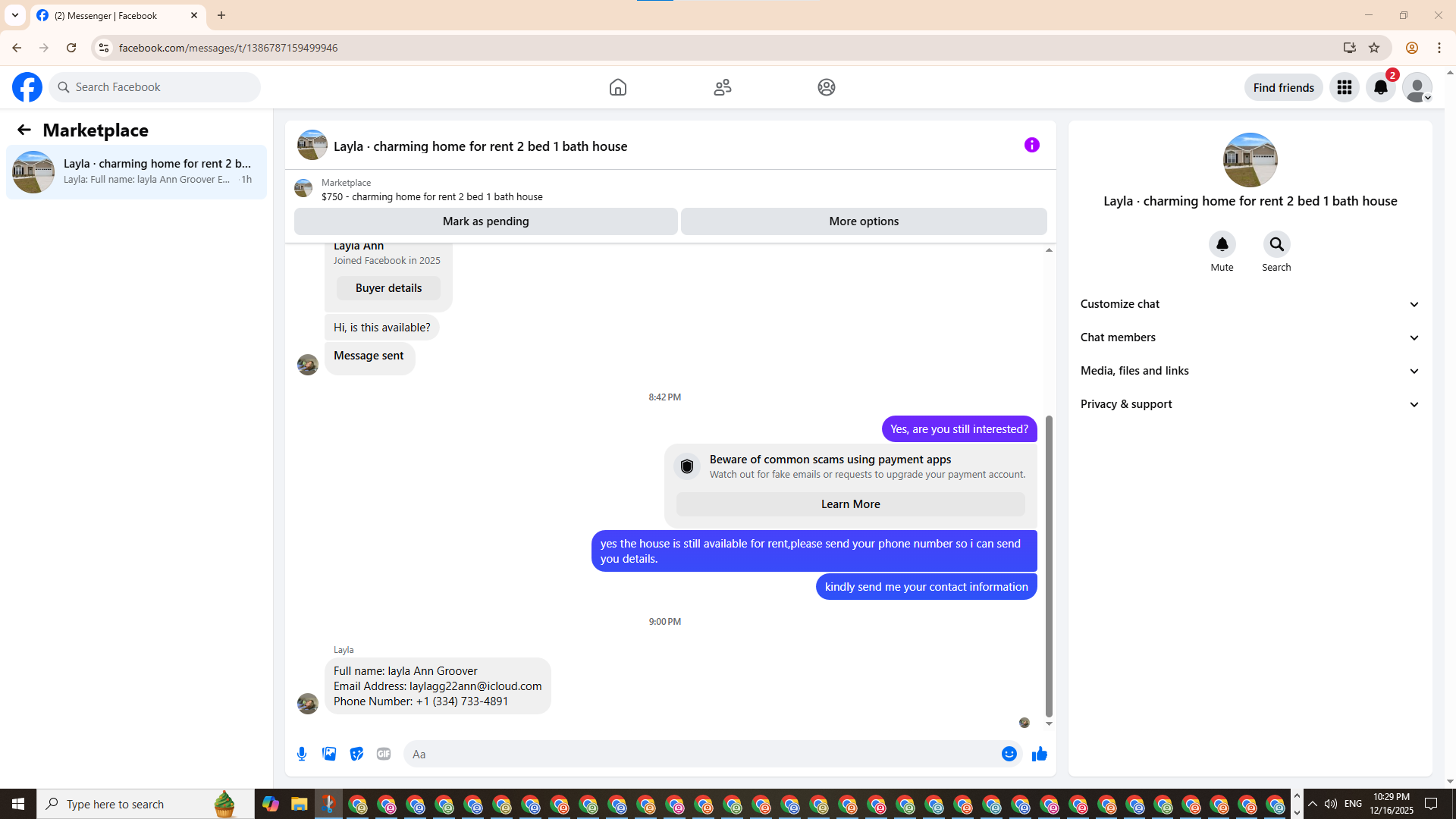The width and height of the screenshot is (1456, 819).
Task: Click Learn More about payment scams
Action: pyautogui.click(x=851, y=504)
